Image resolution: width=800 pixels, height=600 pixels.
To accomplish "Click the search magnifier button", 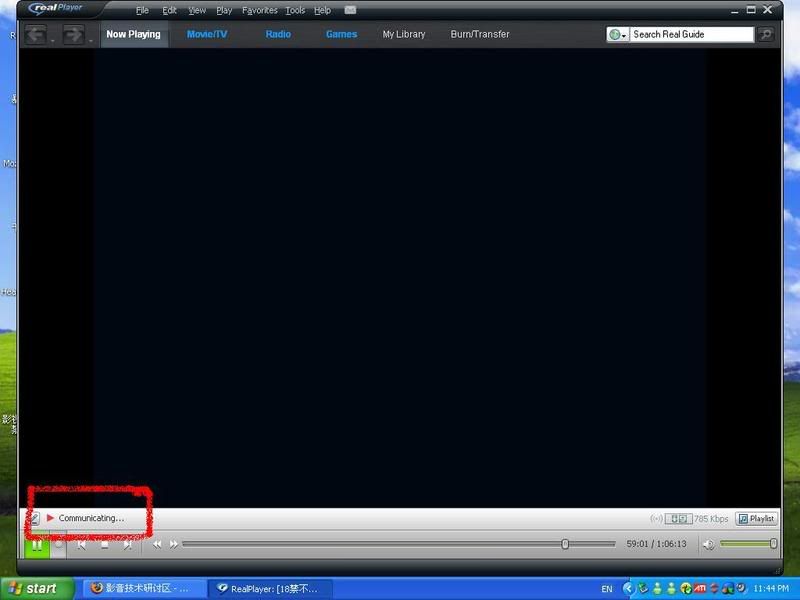I will (766, 34).
